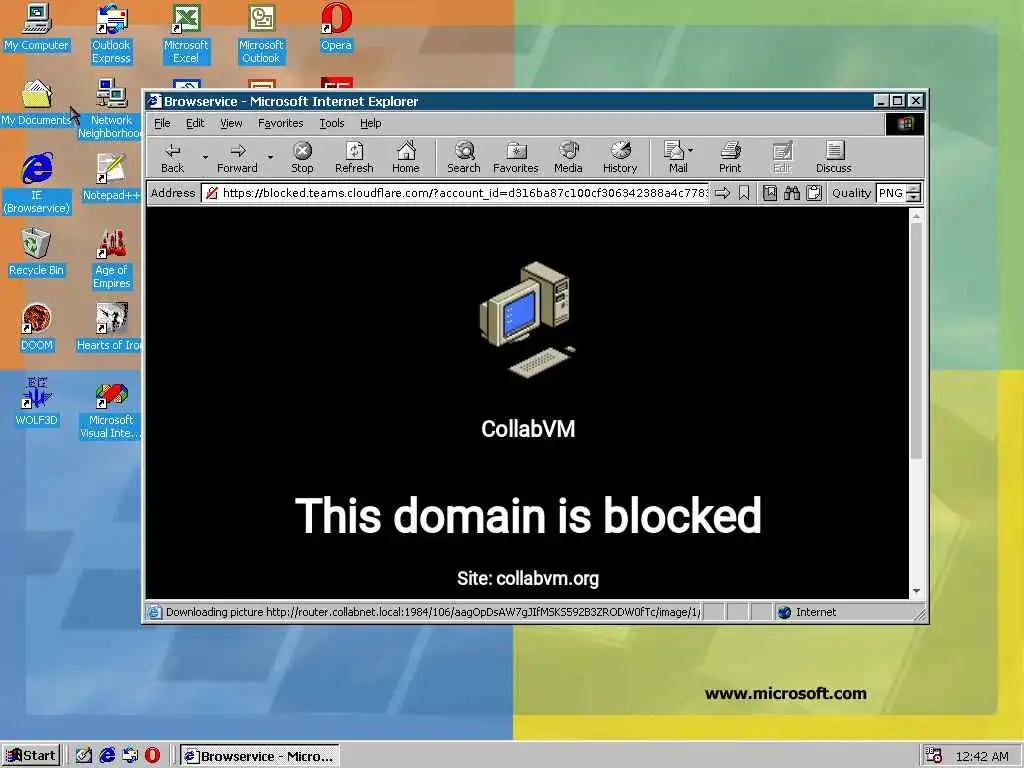Image resolution: width=1024 pixels, height=768 pixels.
Task: Go back with the Back toolbar button
Action: (x=172, y=157)
